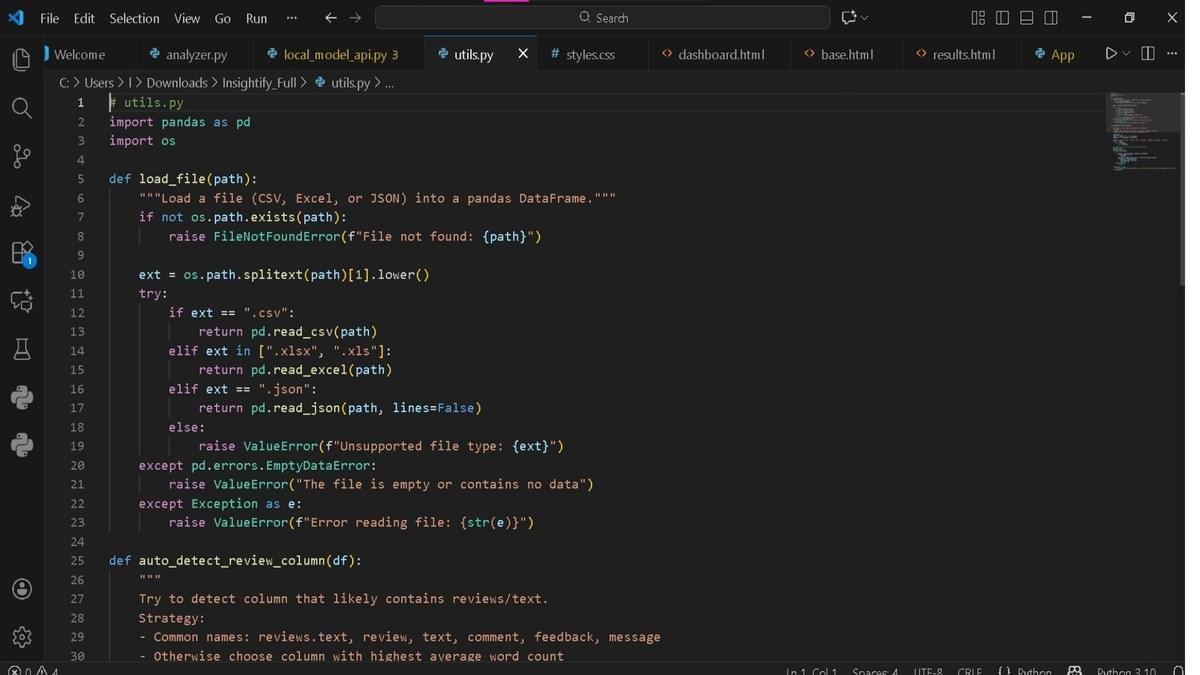Click the Run Python File play button
This screenshot has height=675, width=1200.
[1110, 54]
